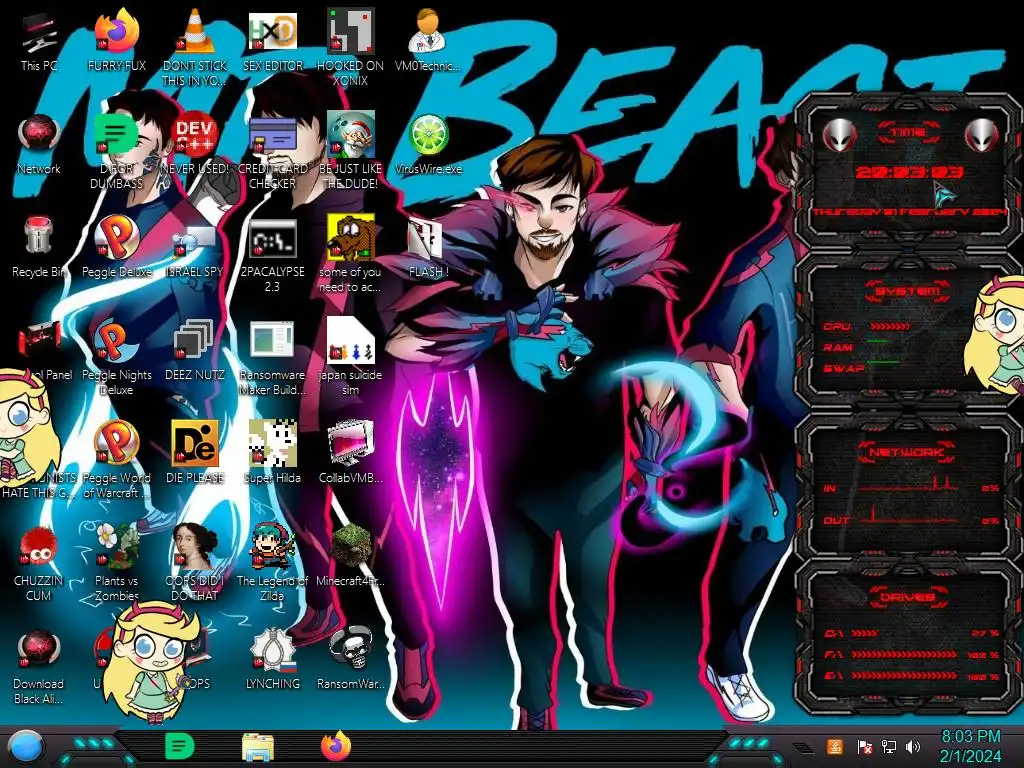Open the Firefox shortcut on the desktop
This screenshot has width=1024, height=768.
coord(117,40)
